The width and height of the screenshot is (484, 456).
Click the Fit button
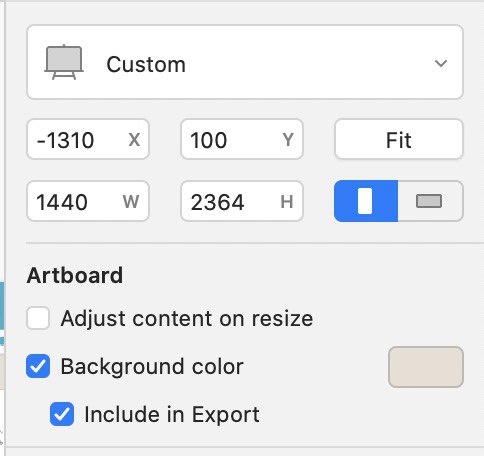click(x=399, y=139)
